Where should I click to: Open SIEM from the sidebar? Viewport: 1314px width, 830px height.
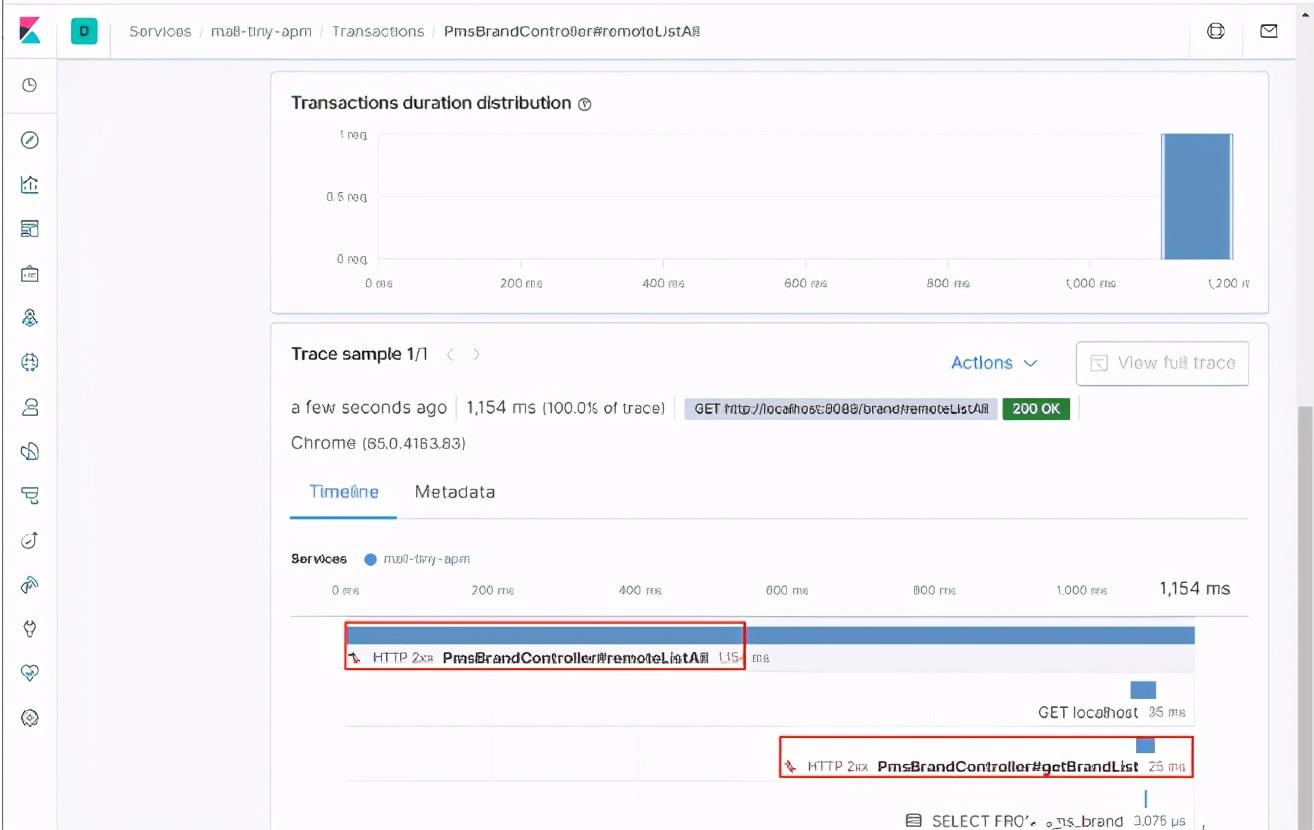pos(29,584)
